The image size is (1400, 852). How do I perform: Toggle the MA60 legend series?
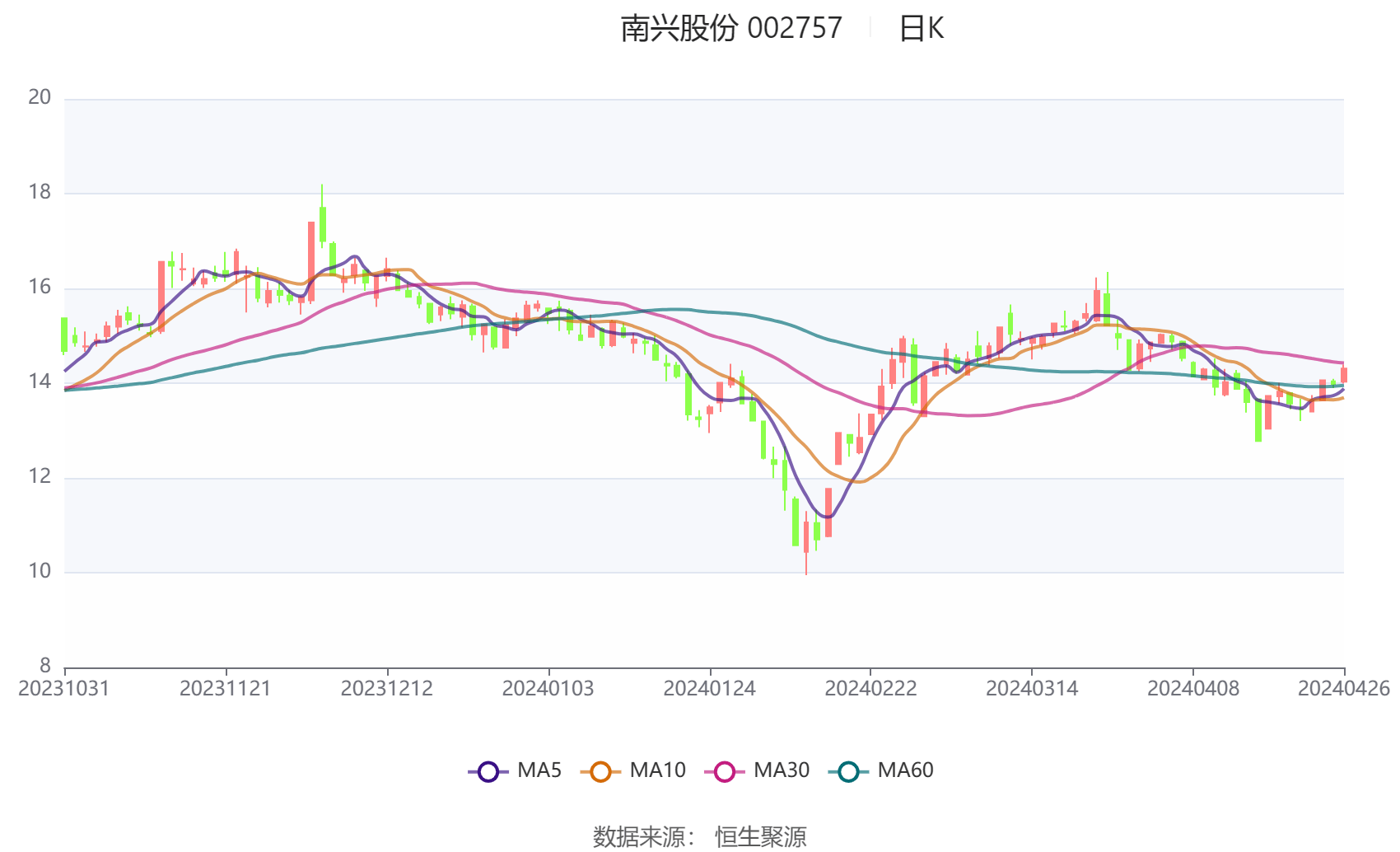(880, 771)
